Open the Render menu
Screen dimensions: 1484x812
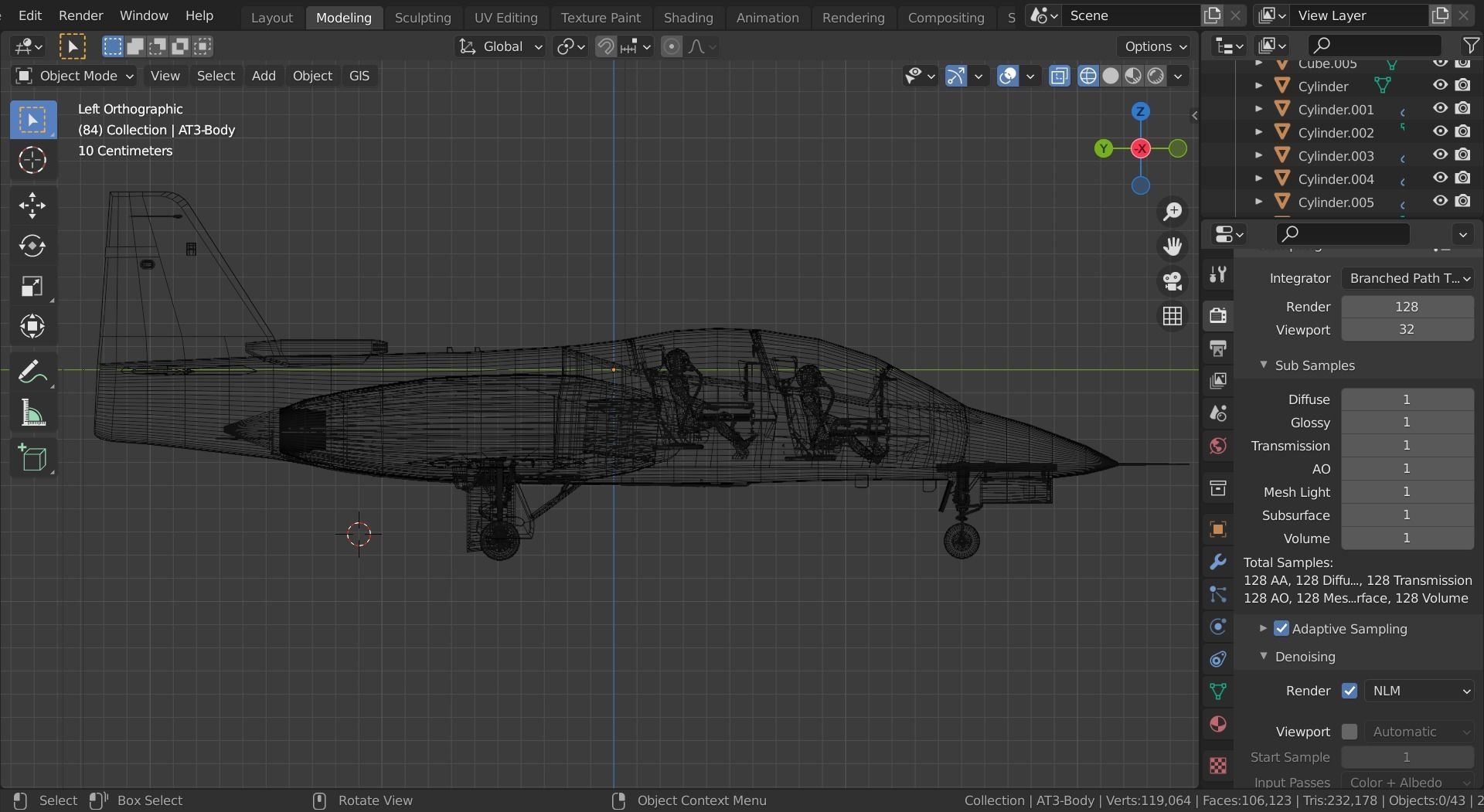(80, 15)
